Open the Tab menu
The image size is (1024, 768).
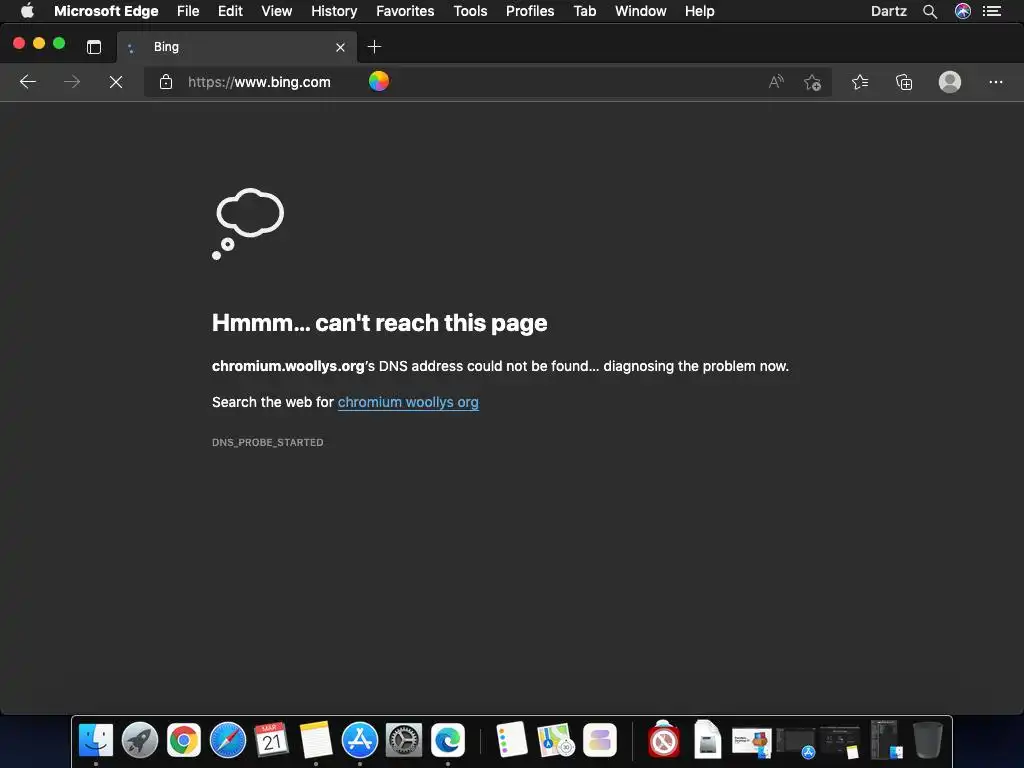[584, 11]
